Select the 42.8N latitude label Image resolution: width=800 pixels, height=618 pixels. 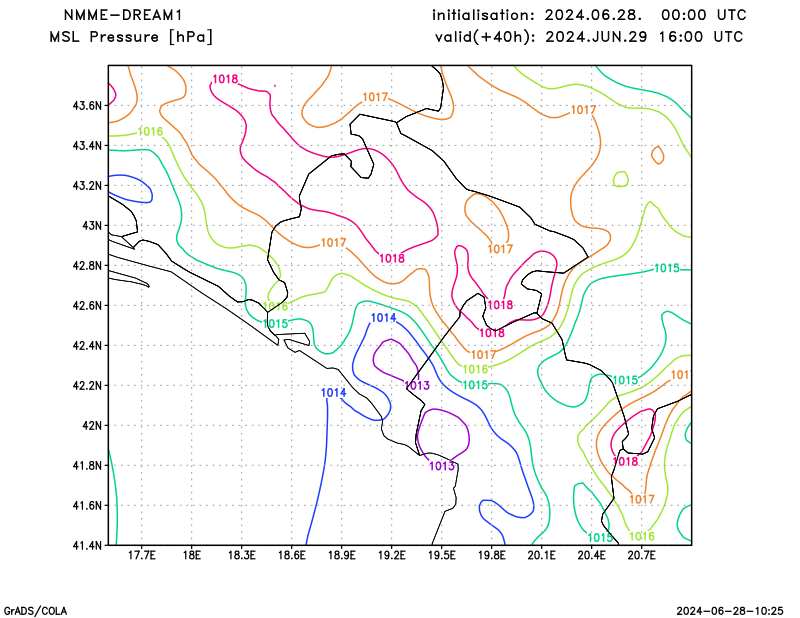point(87,266)
